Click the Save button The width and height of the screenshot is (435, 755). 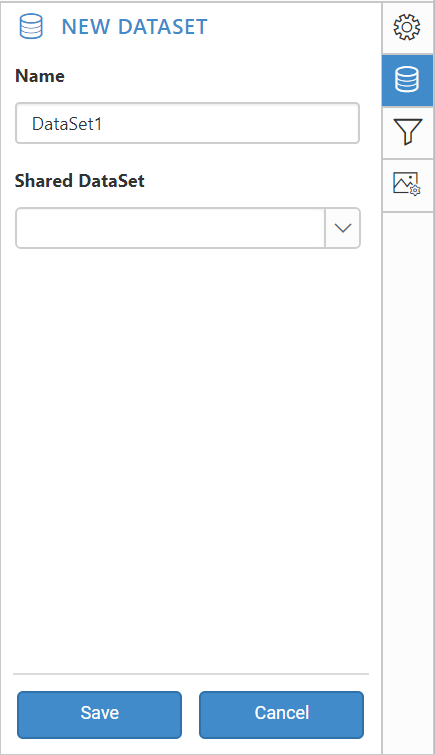point(99,715)
